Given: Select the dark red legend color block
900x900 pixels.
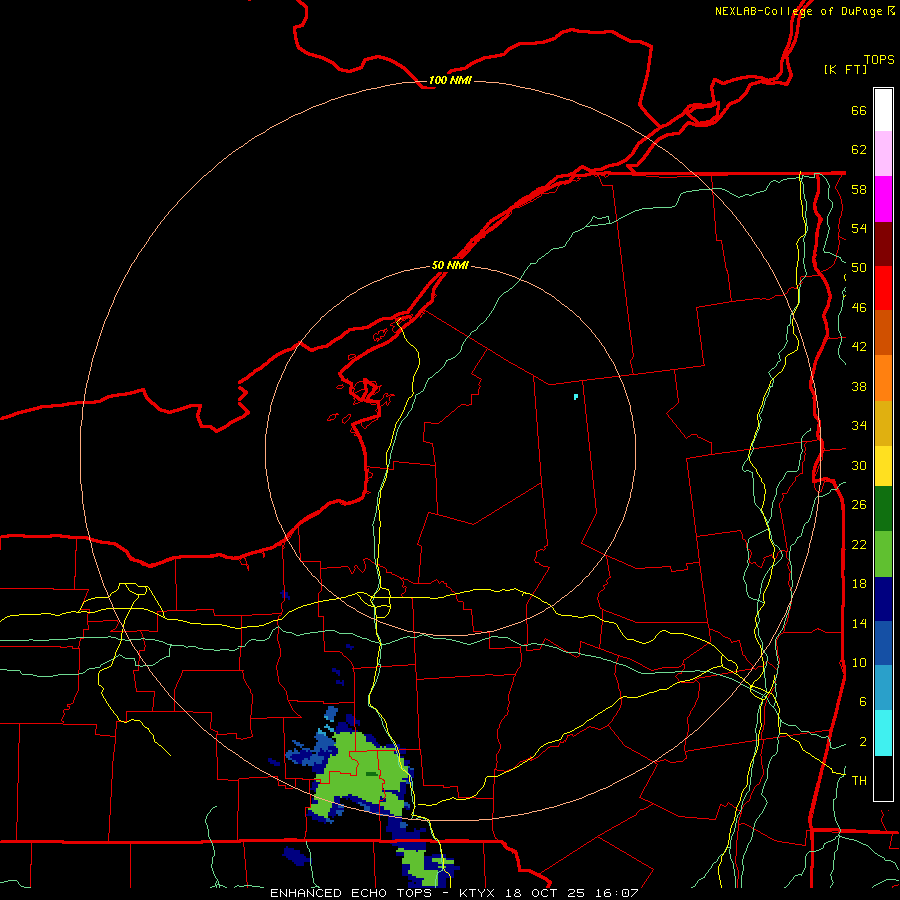Looking at the screenshot, I should 883,244.
